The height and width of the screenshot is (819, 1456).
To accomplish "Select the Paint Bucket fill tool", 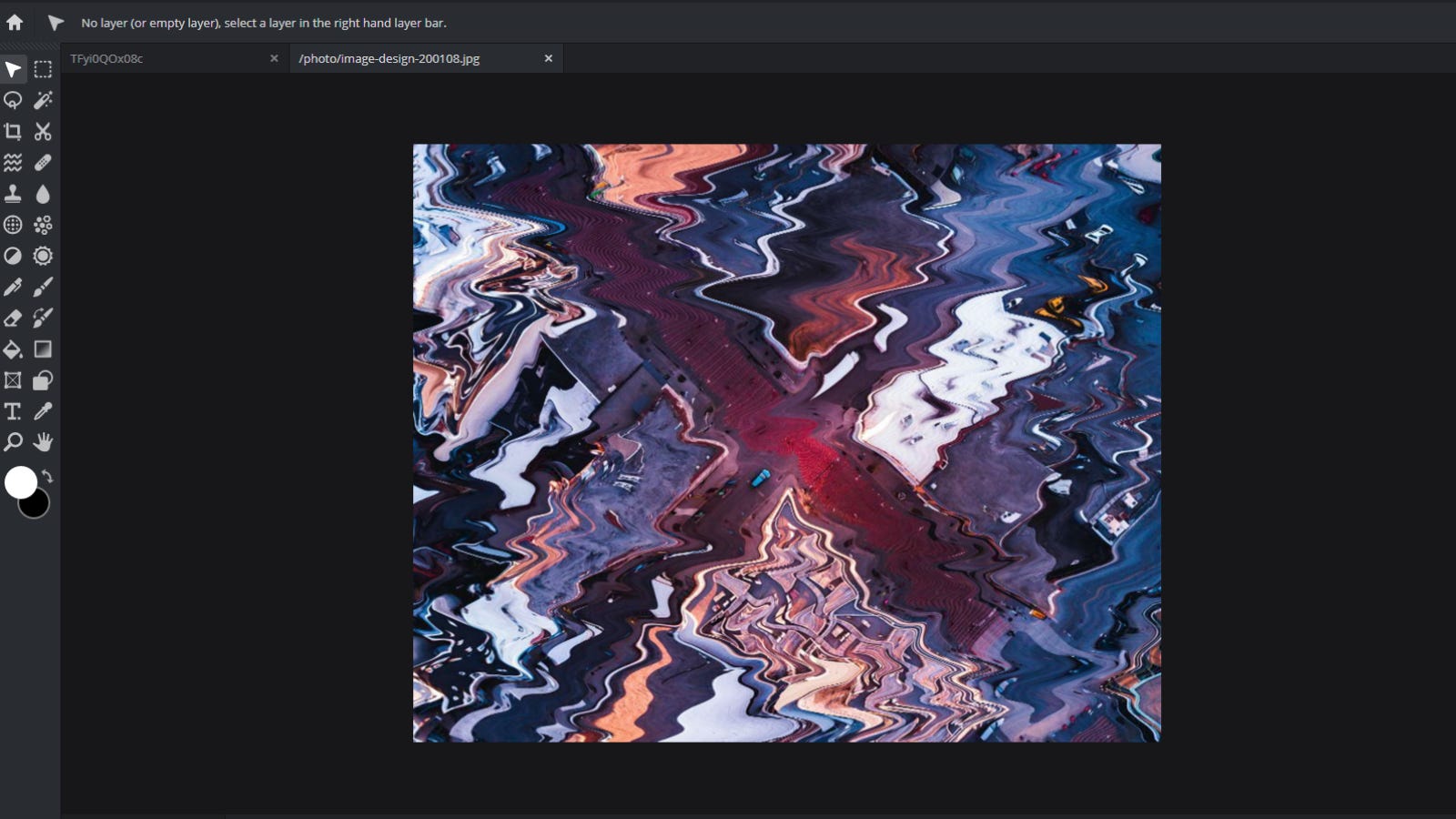I will pos(13,349).
